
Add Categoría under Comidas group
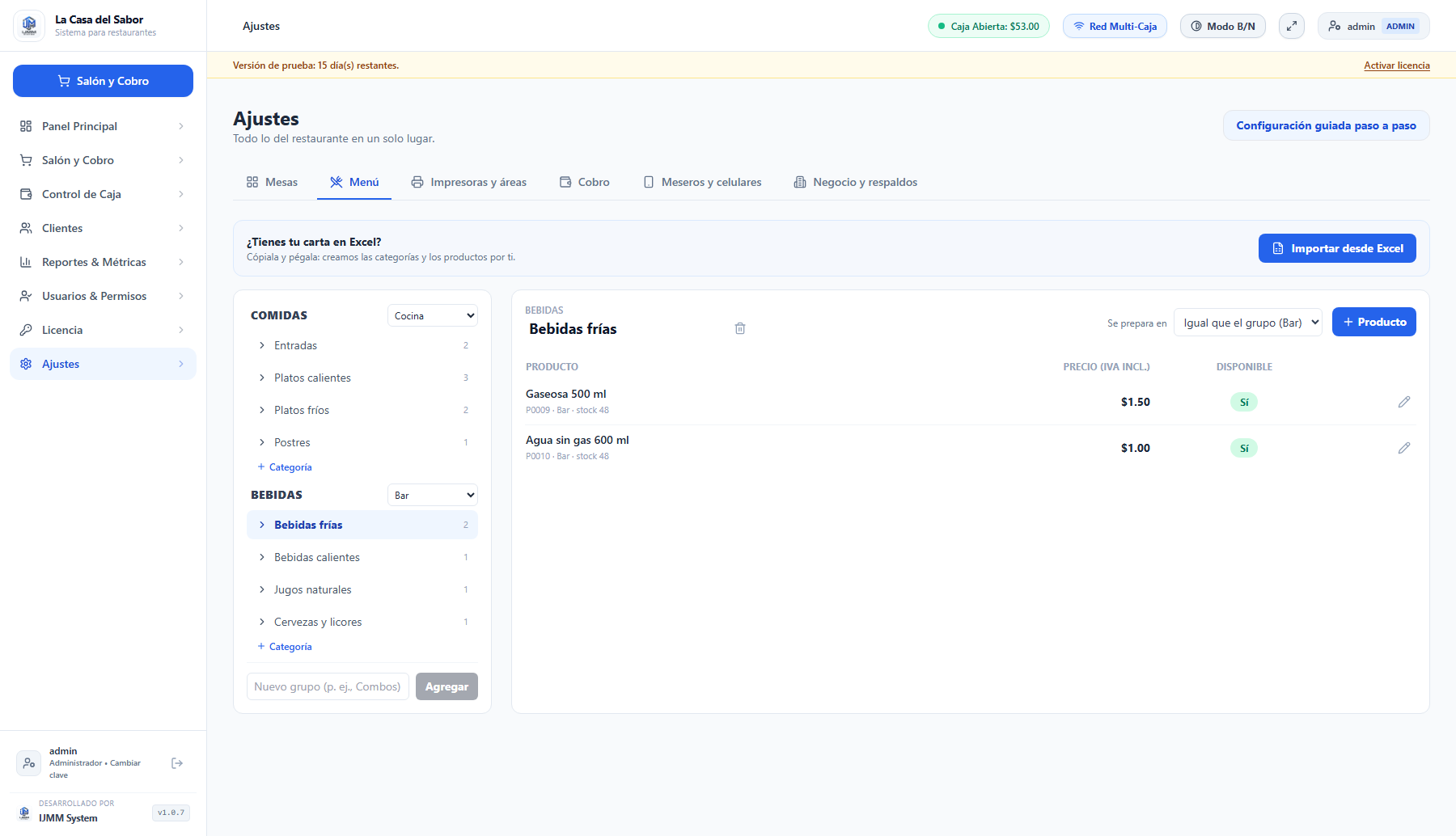[x=285, y=467]
